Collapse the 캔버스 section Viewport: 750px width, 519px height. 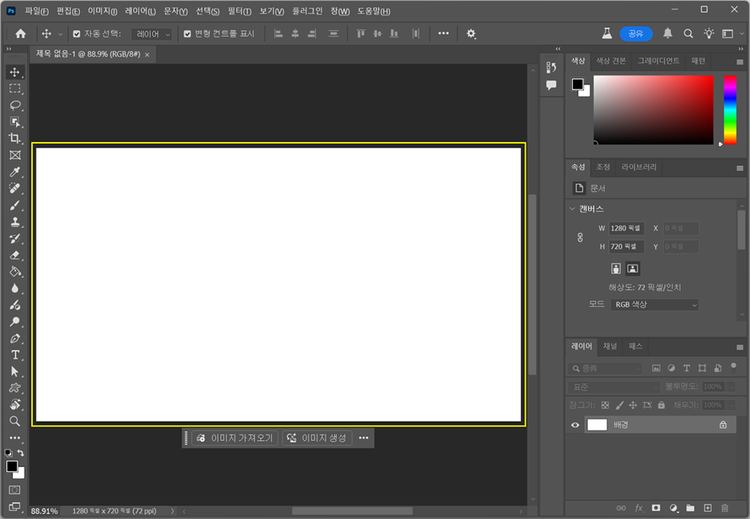click(x=573, y=209)
